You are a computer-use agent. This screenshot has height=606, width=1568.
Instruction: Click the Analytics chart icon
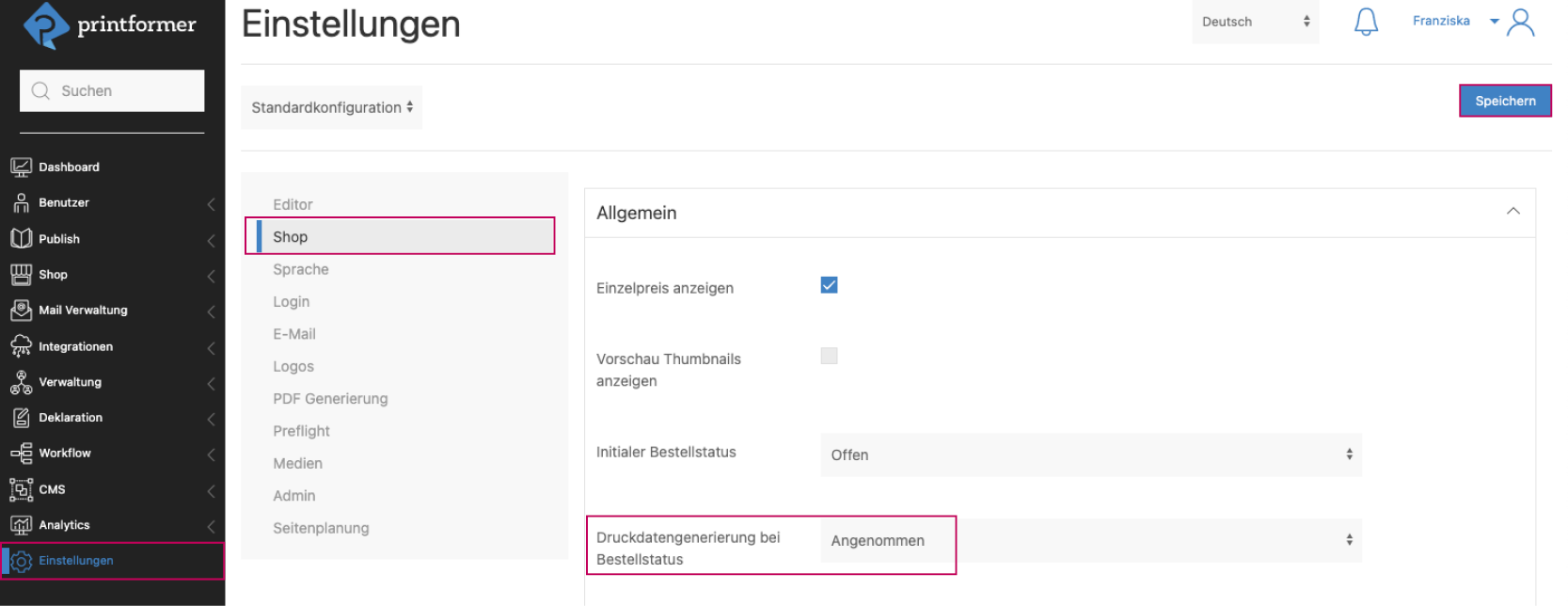click(x=21, y=525)
